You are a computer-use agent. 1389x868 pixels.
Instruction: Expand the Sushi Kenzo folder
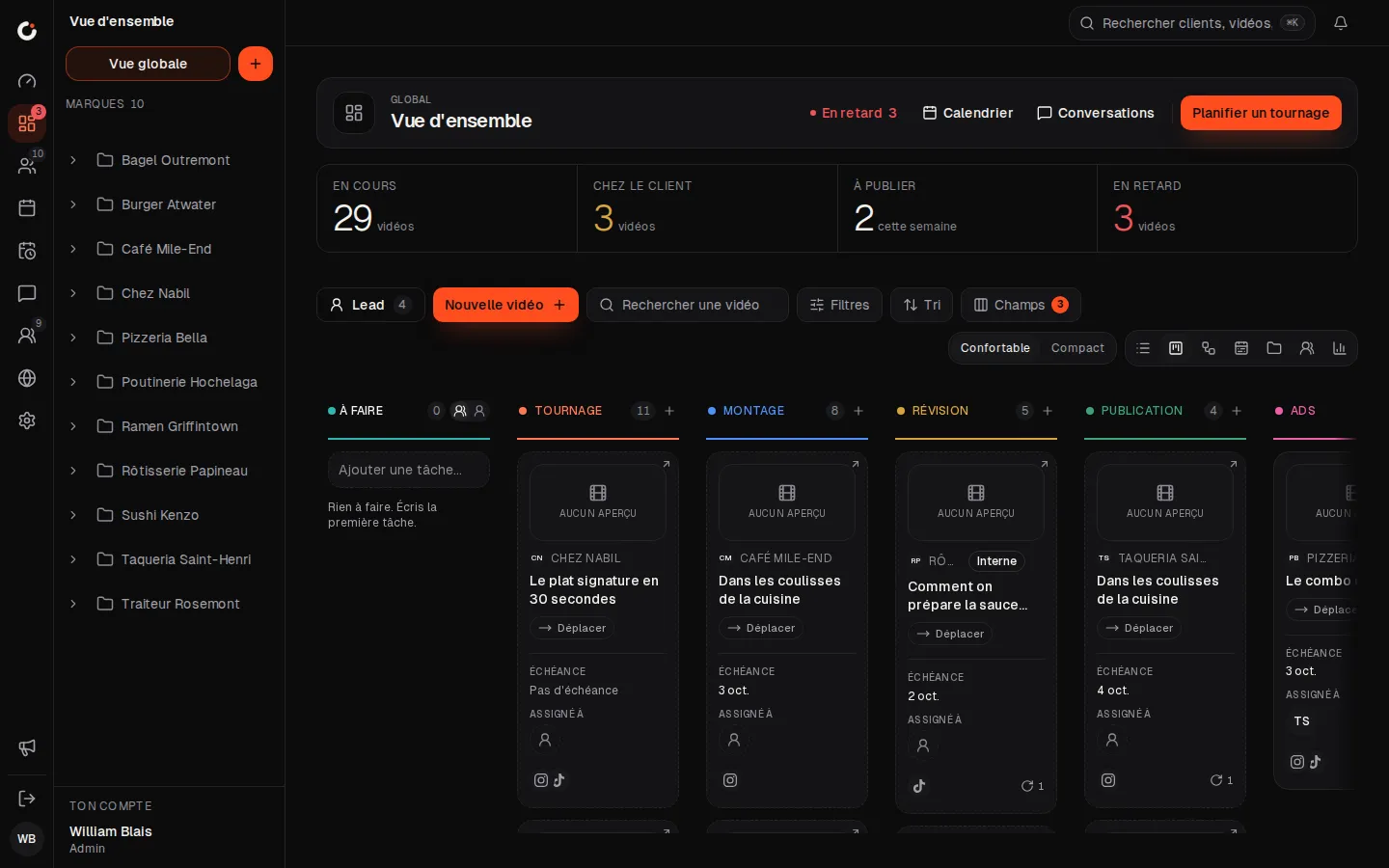pyautogui.click(x=73, y=515)
